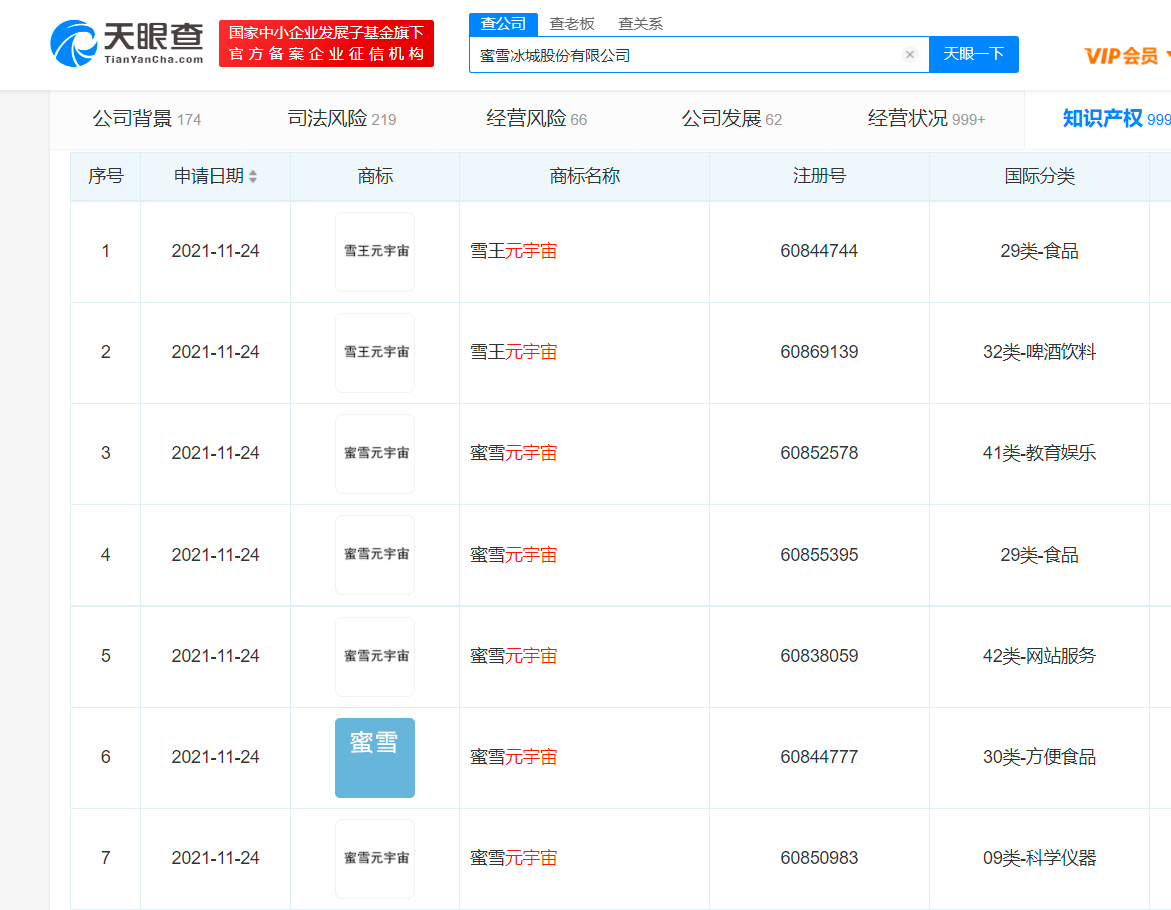Viewport: 1171px width, 910px height.
Task: Switch to the 查关系 search tab
Action: click(640, 24)
